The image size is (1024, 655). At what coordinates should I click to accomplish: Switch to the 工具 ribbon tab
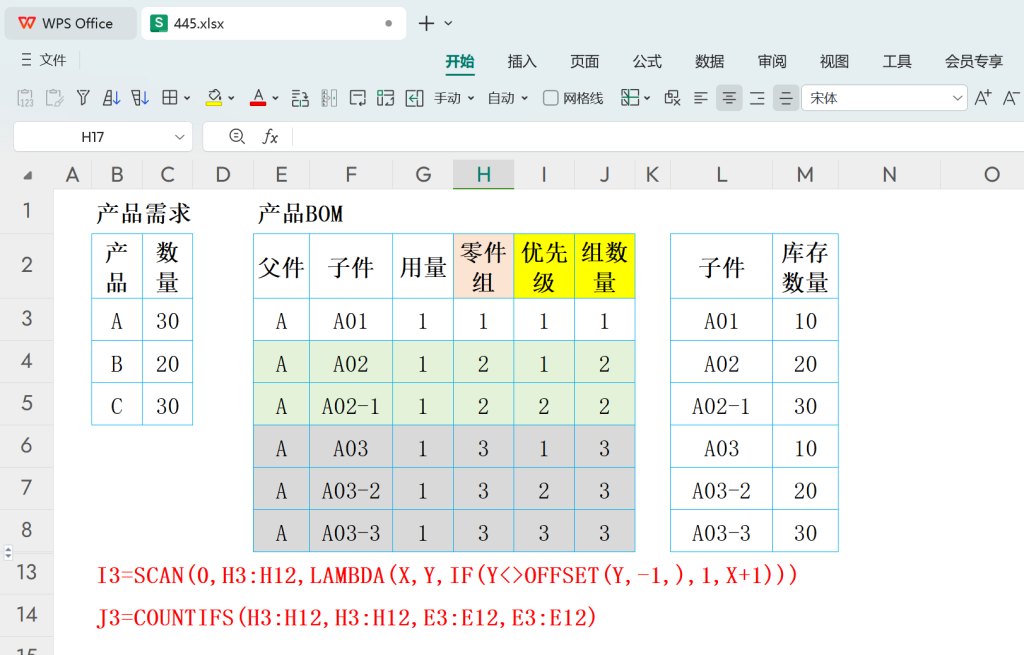tap(897, 61)
